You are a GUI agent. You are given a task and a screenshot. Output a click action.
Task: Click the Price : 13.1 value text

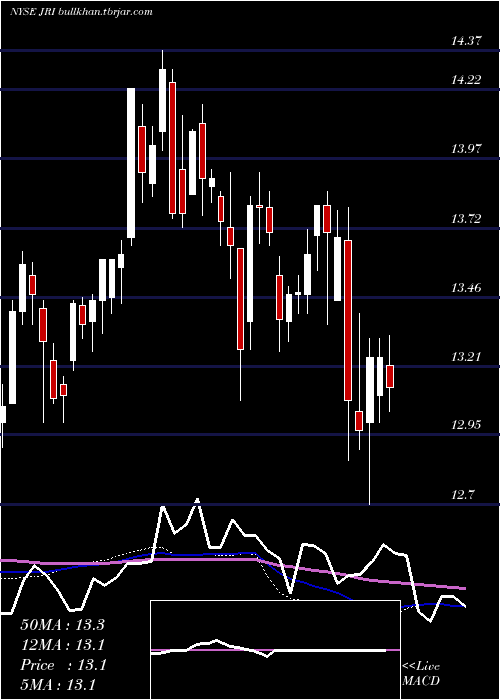click(63, 665)
